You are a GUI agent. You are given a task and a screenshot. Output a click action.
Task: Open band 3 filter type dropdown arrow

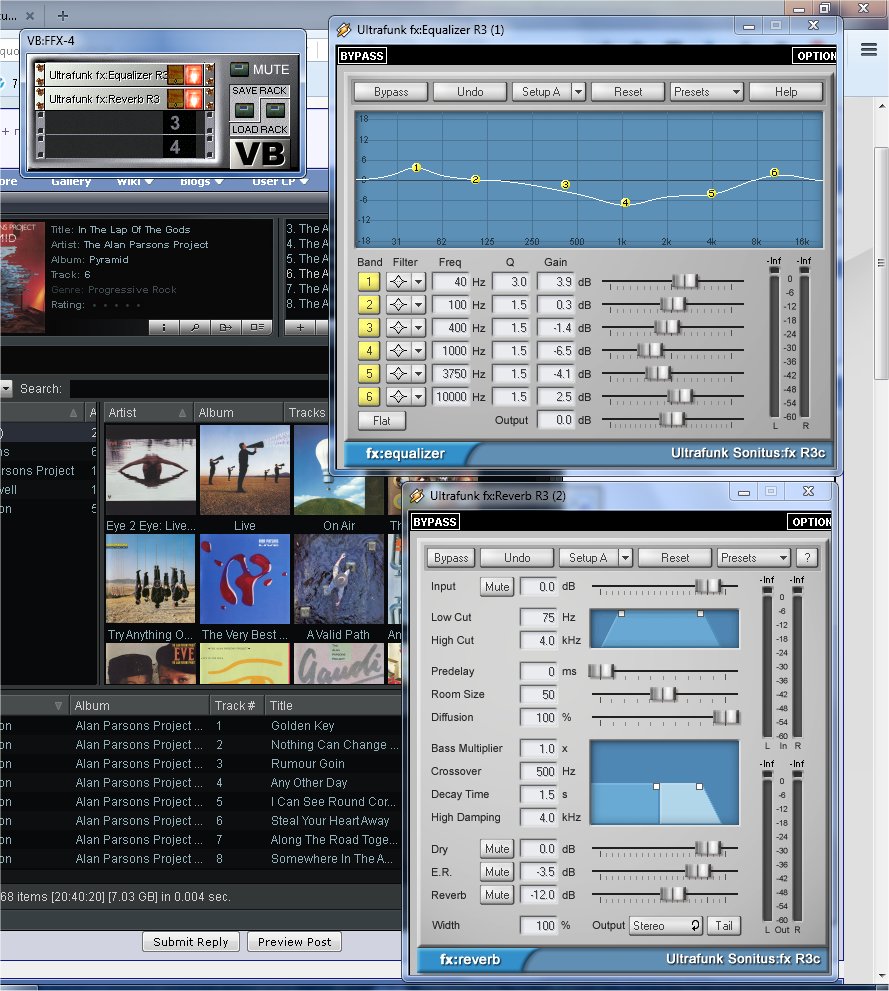pos(418,327)
